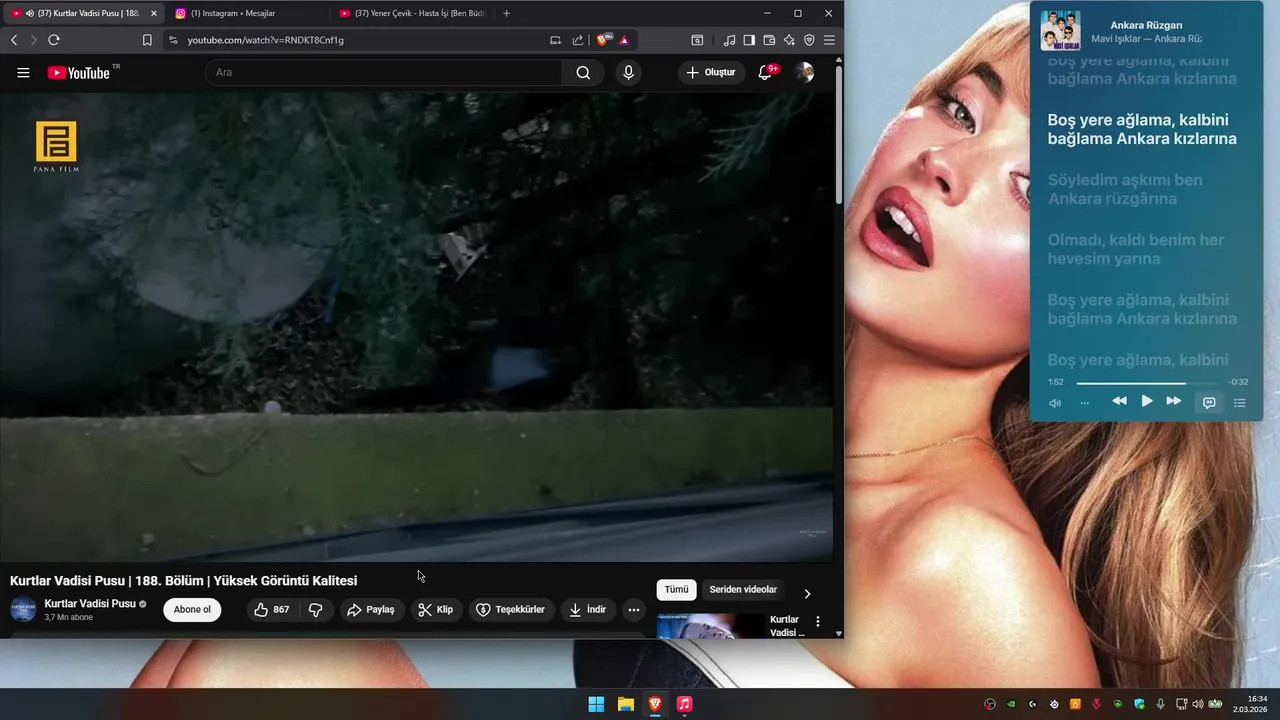1280x720 pixels.
Task: Select the Kurtlar Vadisi Pusu browser tab
Action: pyautogui.click(x=84, y=13)
